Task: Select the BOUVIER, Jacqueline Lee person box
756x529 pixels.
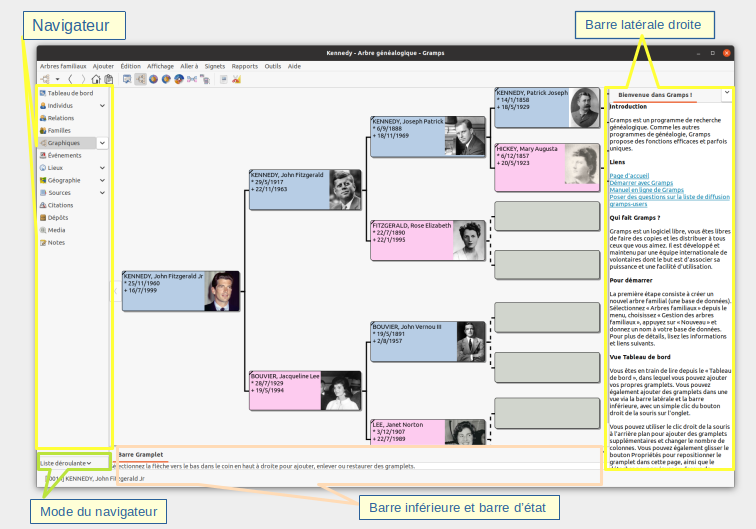Action: pyautogui.click(x=305, y=391)
